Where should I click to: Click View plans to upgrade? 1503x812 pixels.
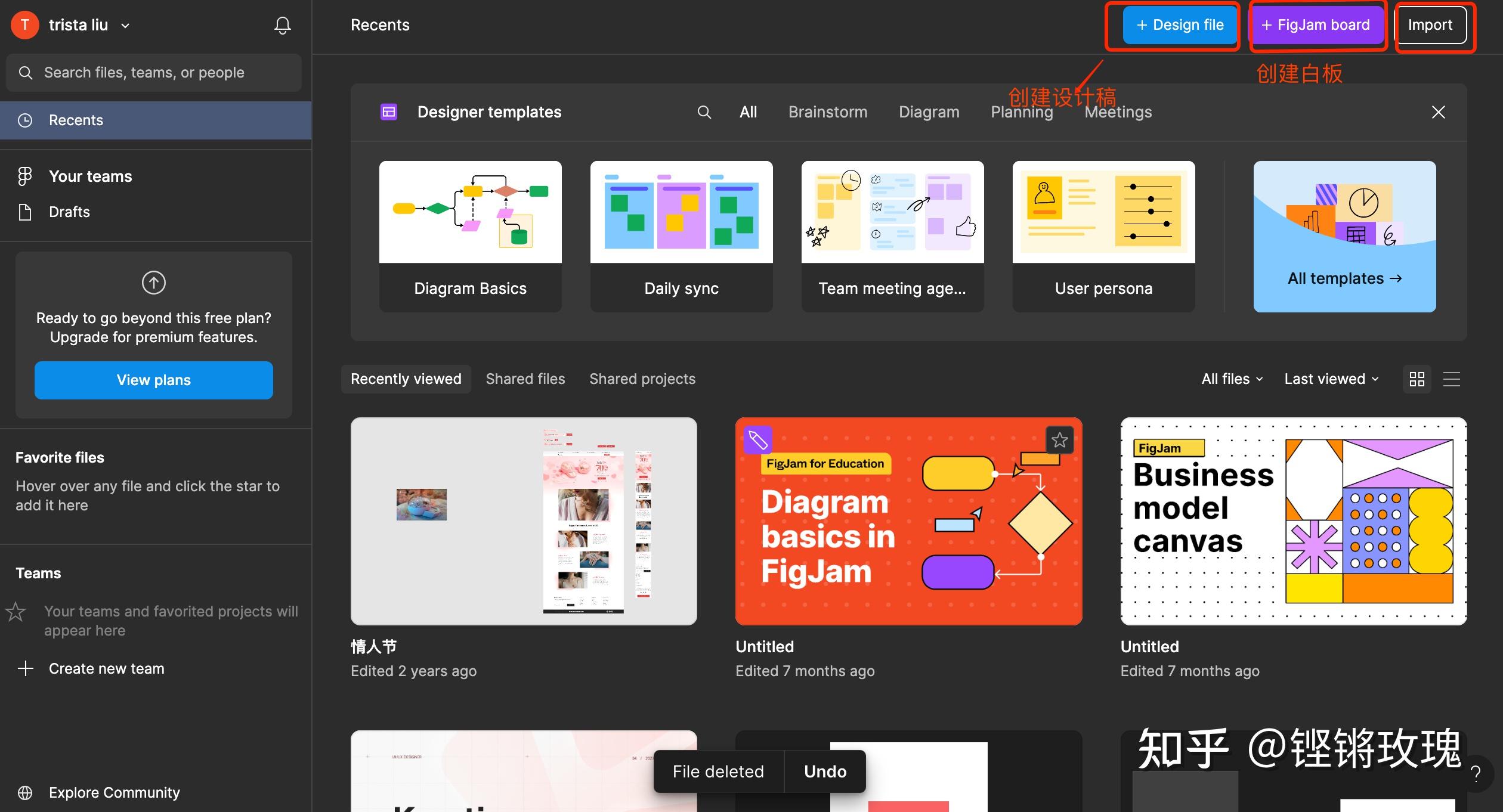coord(153,380)
